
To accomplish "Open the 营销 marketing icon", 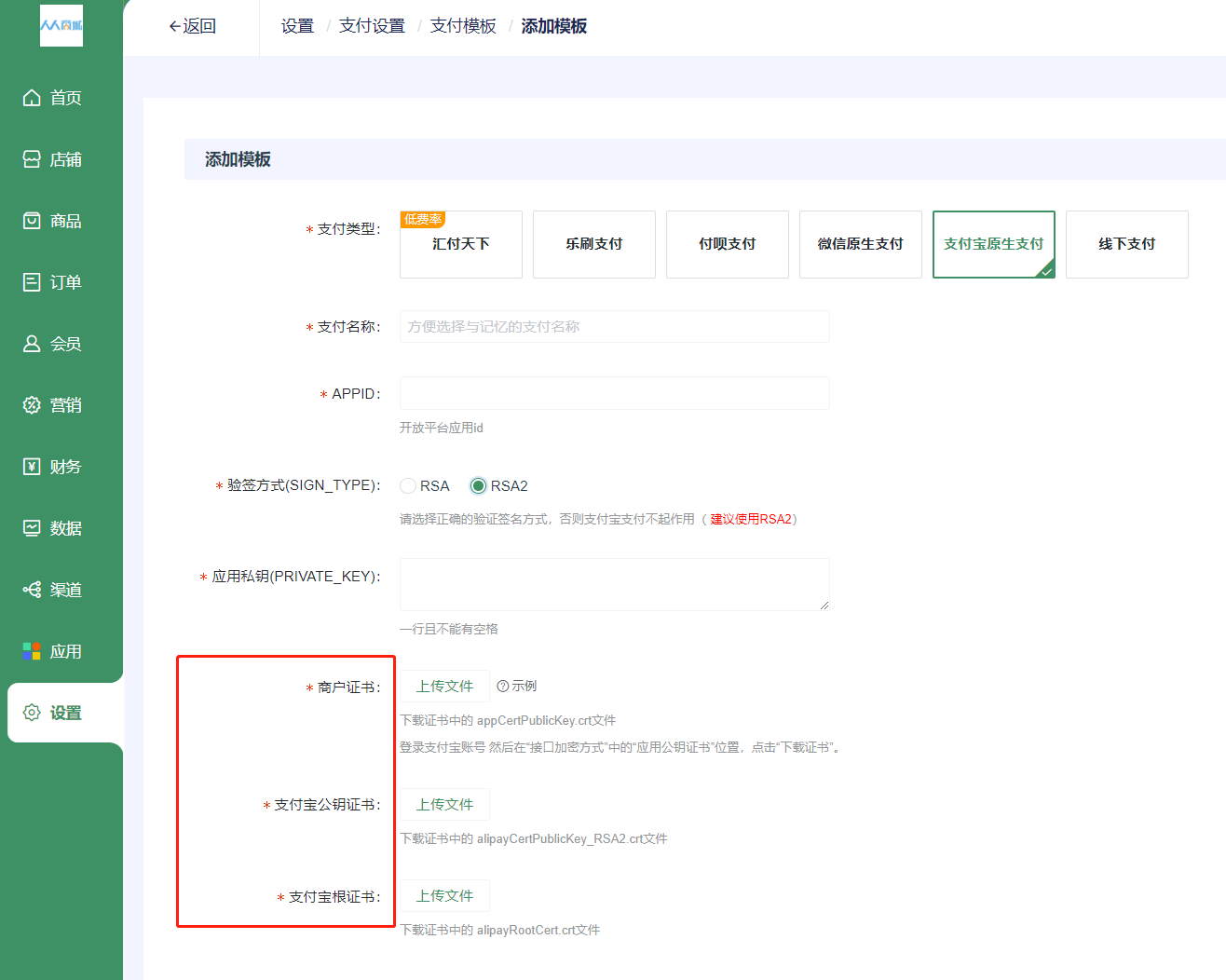I will pyautogui.click(x=32, y=405).
